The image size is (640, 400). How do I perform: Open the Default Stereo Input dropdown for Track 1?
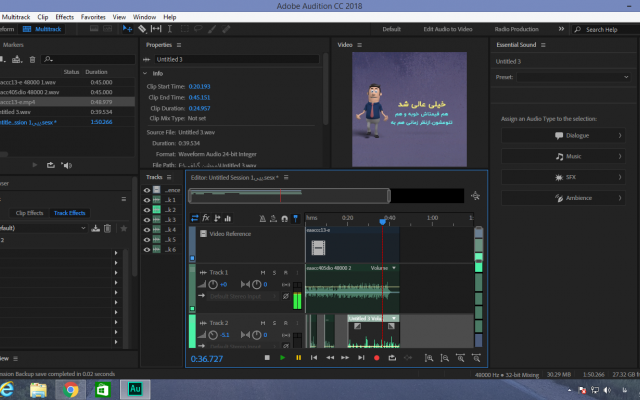tap(243, 296)
